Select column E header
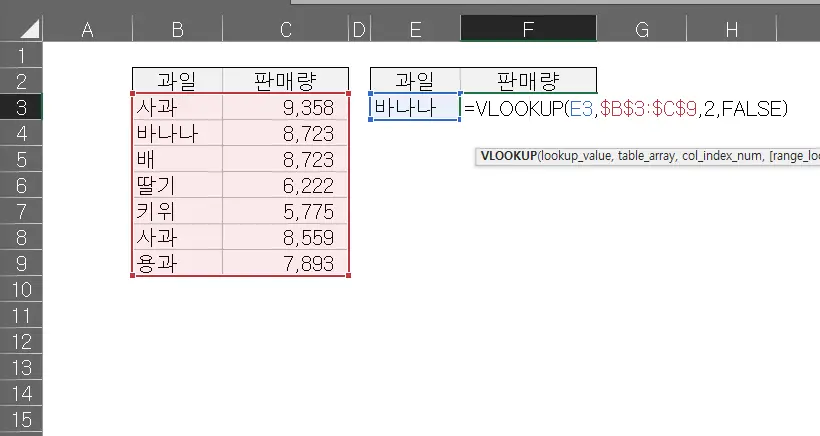 tap(415, 29)
